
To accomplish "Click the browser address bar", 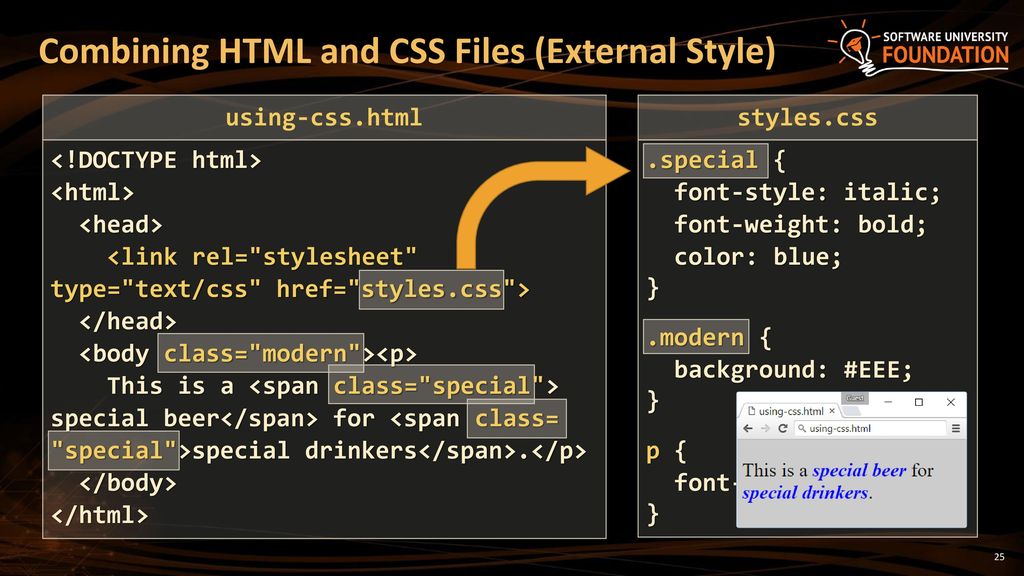I will tap(870, 428).
